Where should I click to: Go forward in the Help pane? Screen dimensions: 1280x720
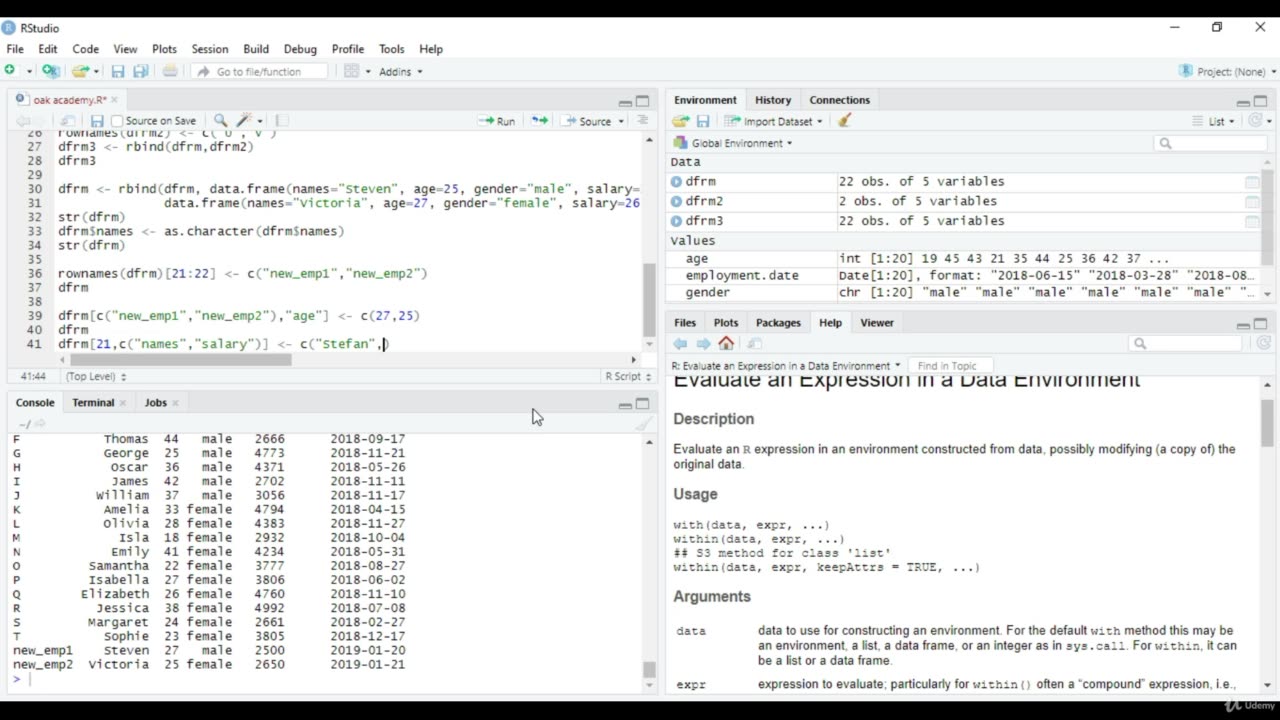703,344
